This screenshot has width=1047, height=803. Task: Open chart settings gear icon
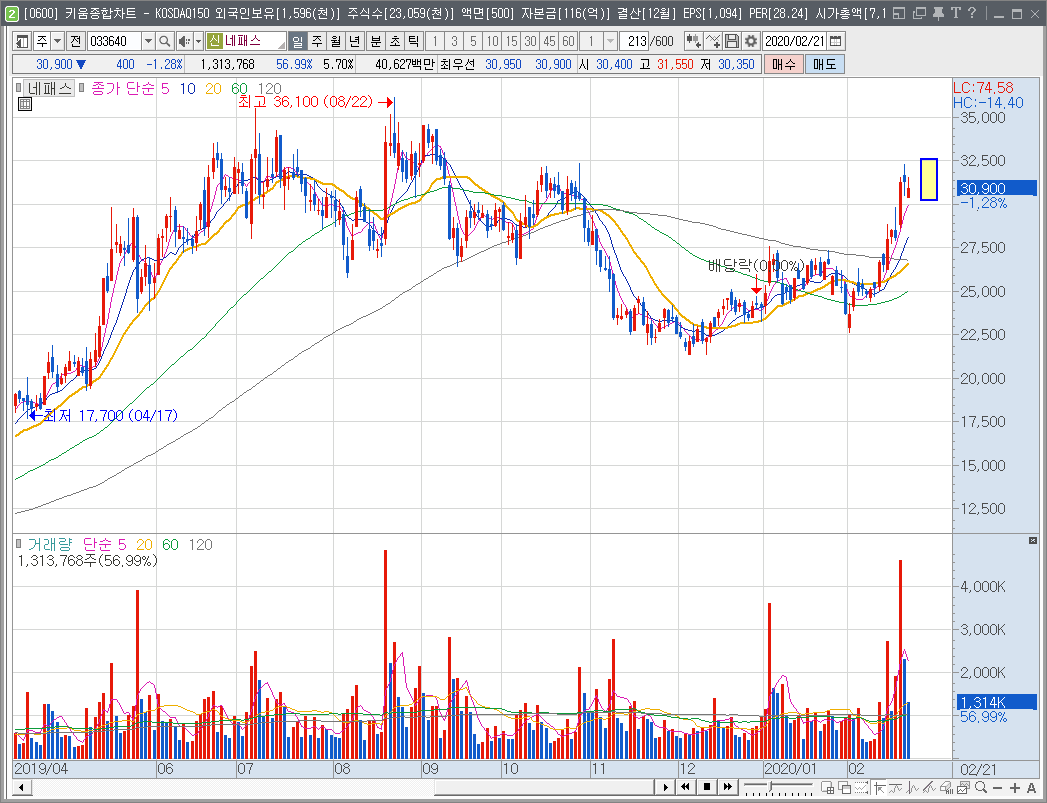coord(751,41)
